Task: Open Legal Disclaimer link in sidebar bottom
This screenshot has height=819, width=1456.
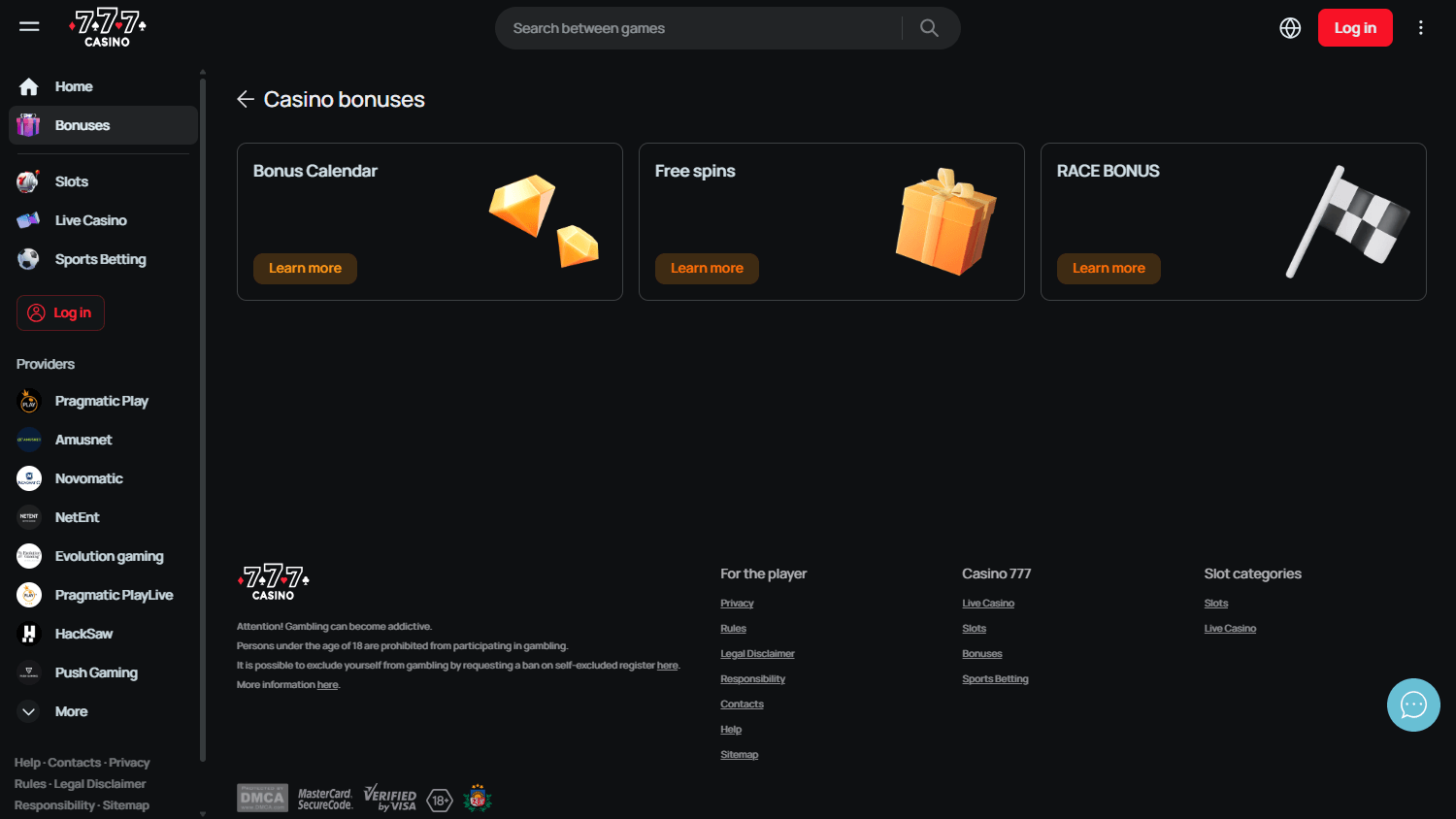Action: coord(100,784)
